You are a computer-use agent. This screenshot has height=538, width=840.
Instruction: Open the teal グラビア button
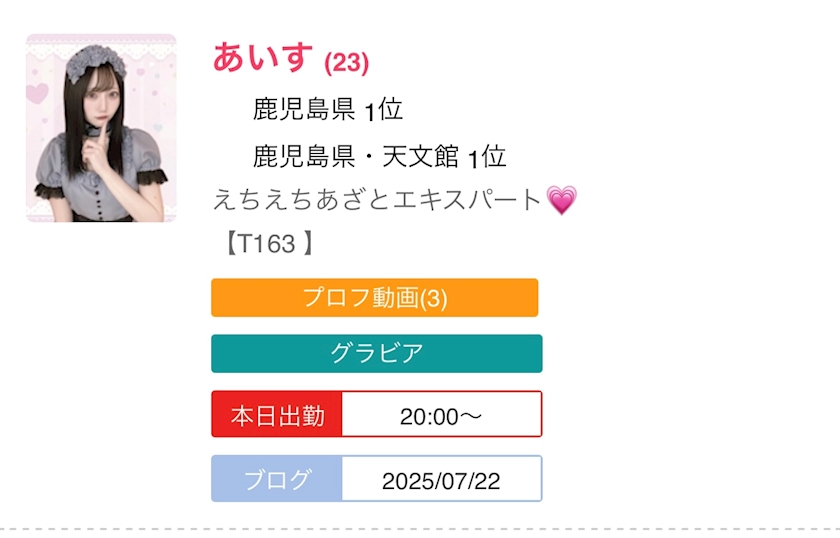(376, 353)
